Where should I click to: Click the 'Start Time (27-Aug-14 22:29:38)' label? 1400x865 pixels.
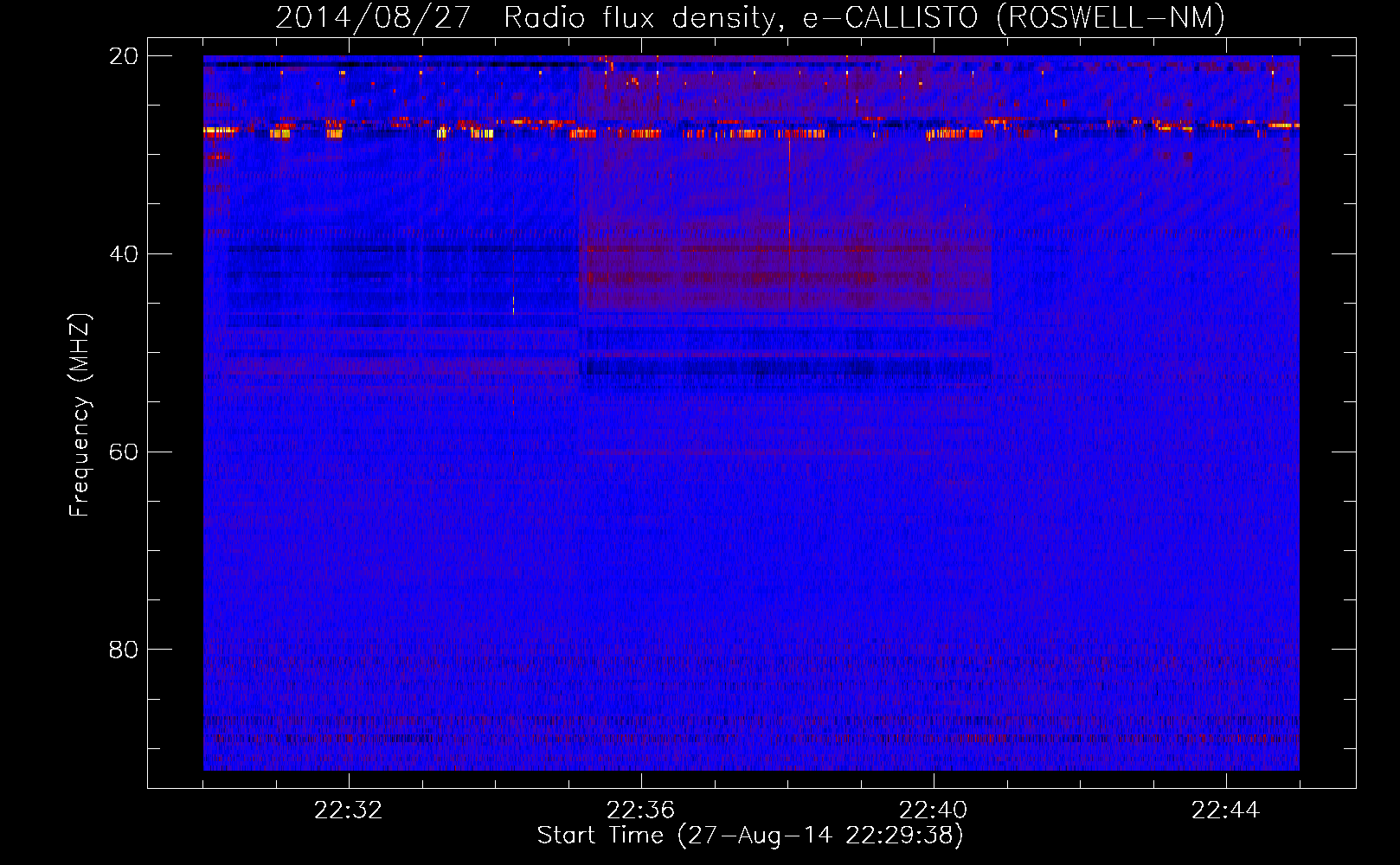pyautogui.click(x=750, y=836)
